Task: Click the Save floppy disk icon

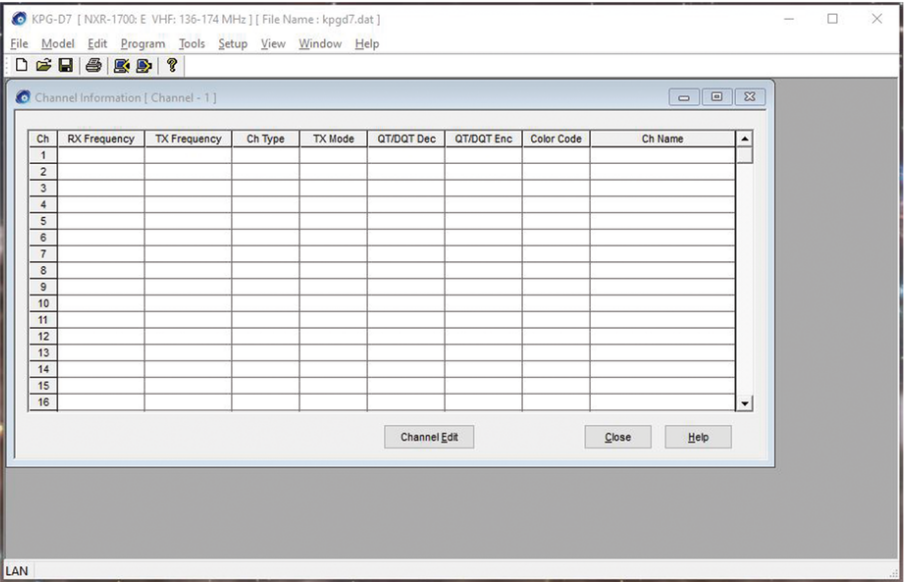Action: coord(65,66)
